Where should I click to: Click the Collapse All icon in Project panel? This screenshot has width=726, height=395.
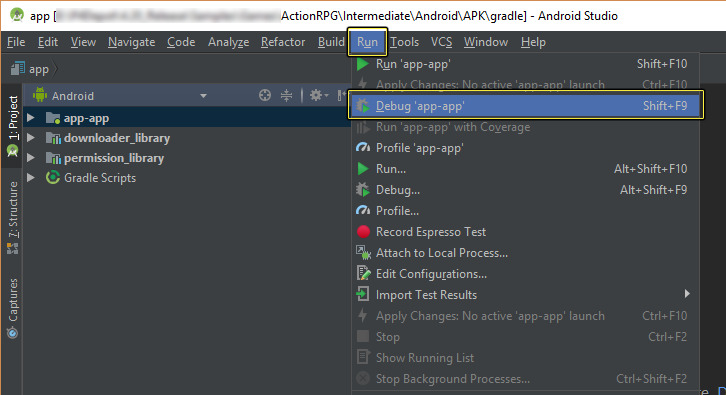point(287,95)
